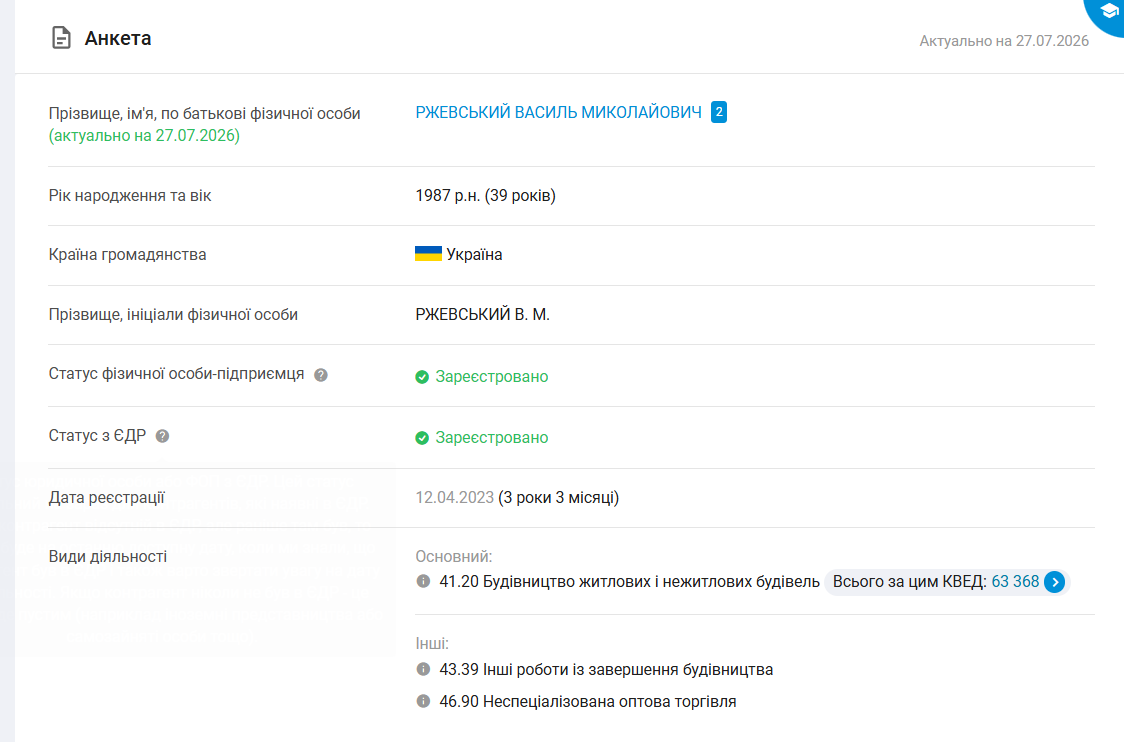The height and width of the screenshot is (742, 1124).
Task: Click 'Рік народження та вік' label
Action: pyautogui.click(x=130, y=196)
